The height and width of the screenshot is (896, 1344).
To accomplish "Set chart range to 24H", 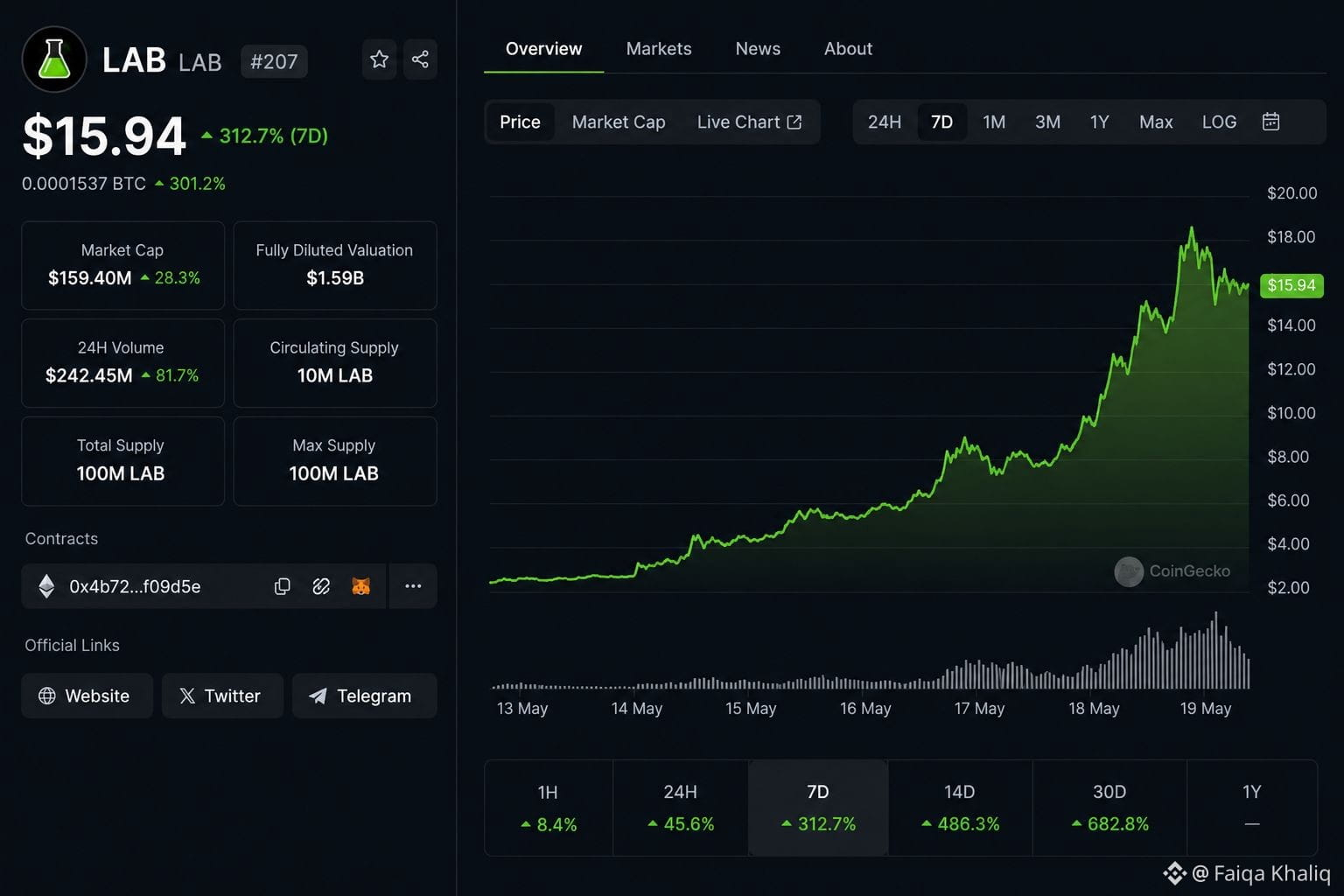I will [885, 122].
